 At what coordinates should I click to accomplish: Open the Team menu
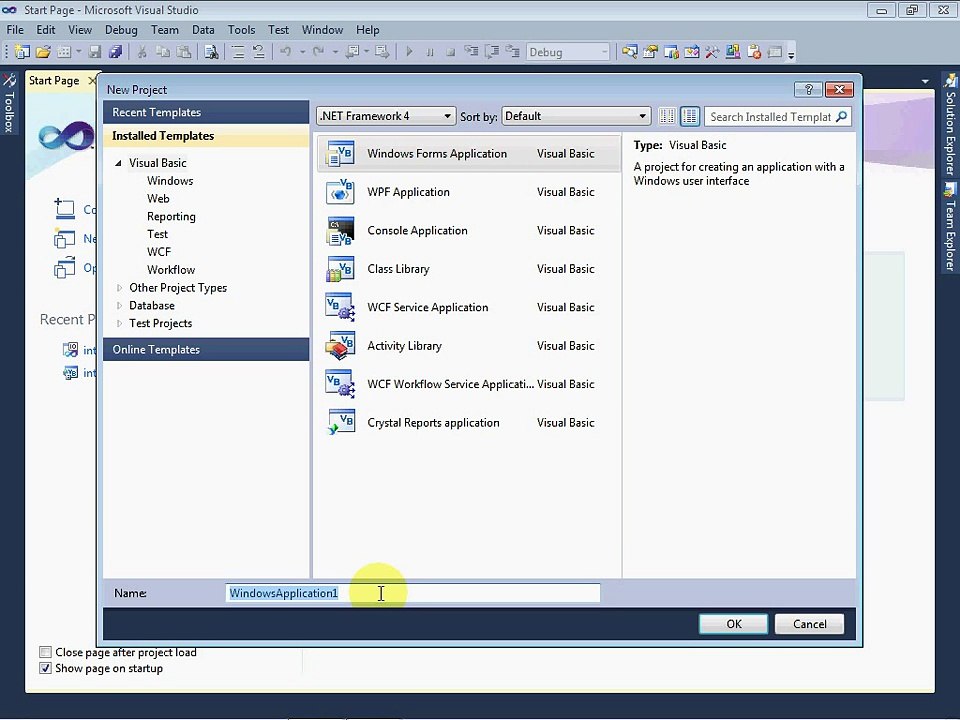pos(165,30)
